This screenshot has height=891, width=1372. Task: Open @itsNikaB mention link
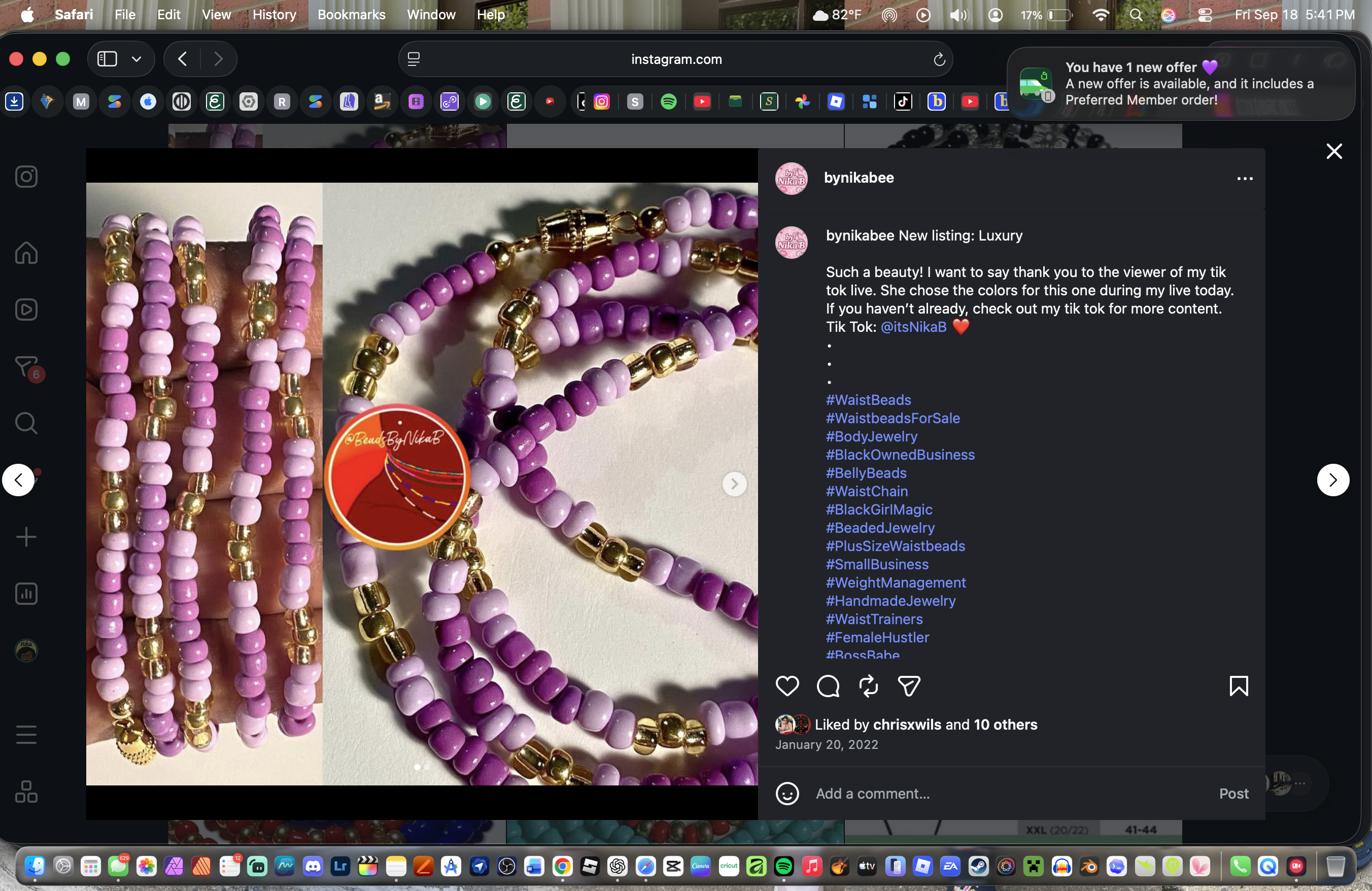click(914, 327)
